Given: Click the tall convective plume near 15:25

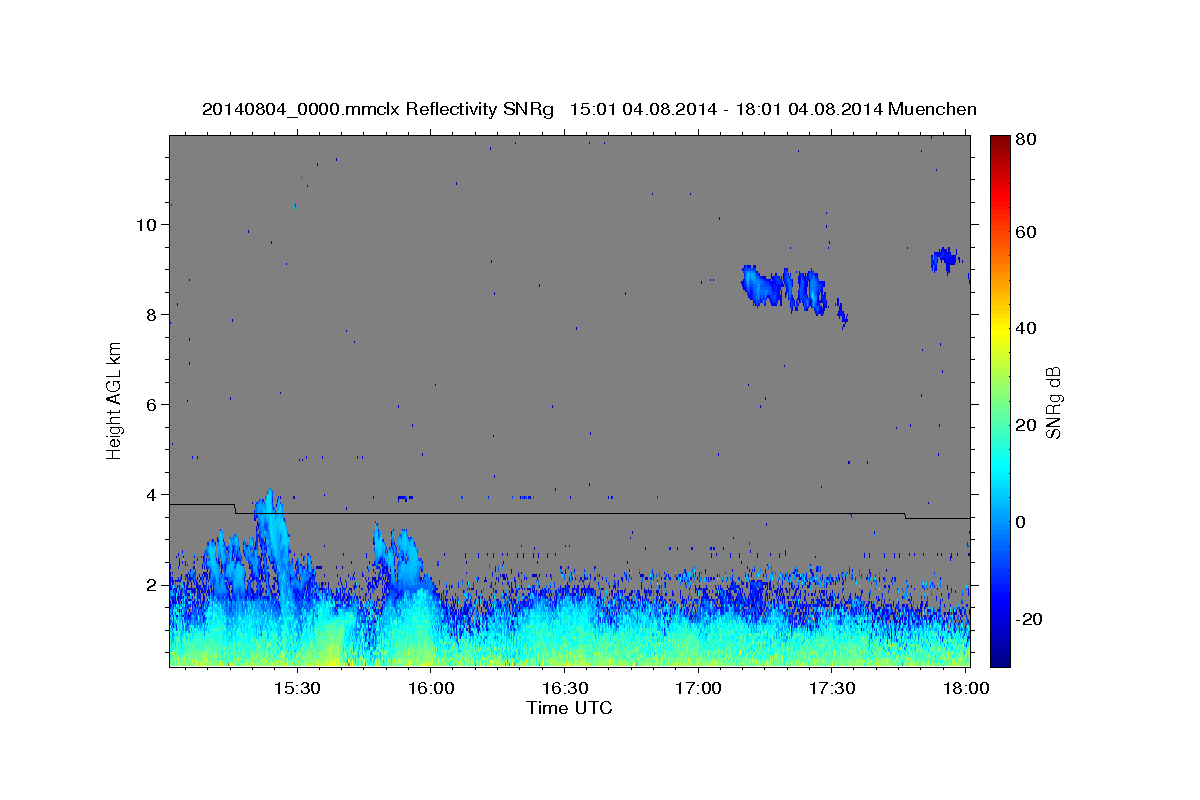Looking at the screenshot, I should tap(272, 545).
